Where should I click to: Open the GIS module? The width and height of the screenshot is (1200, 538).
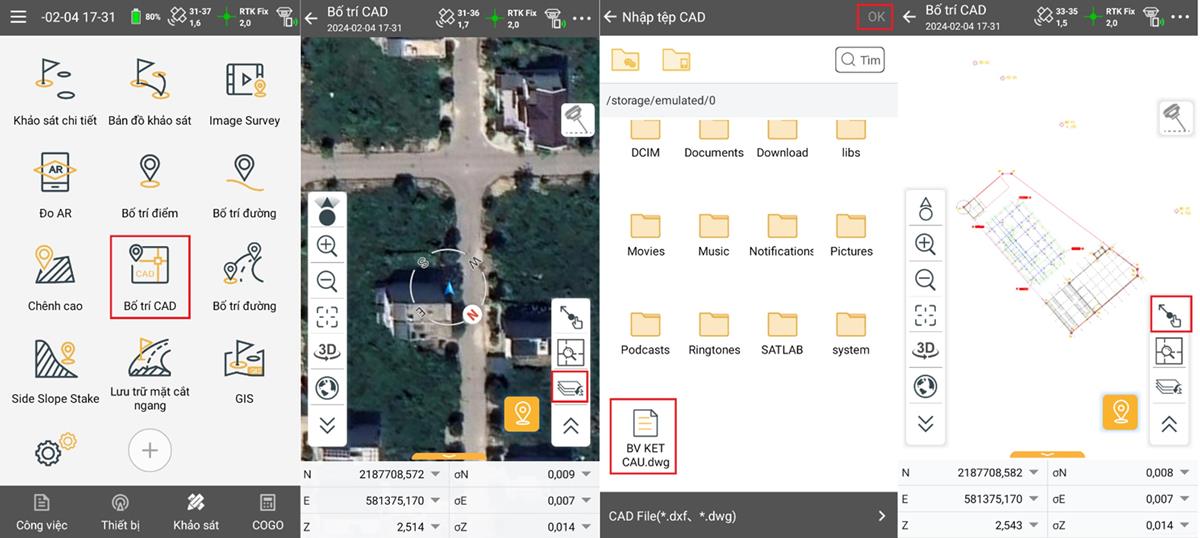pos(244,370)
